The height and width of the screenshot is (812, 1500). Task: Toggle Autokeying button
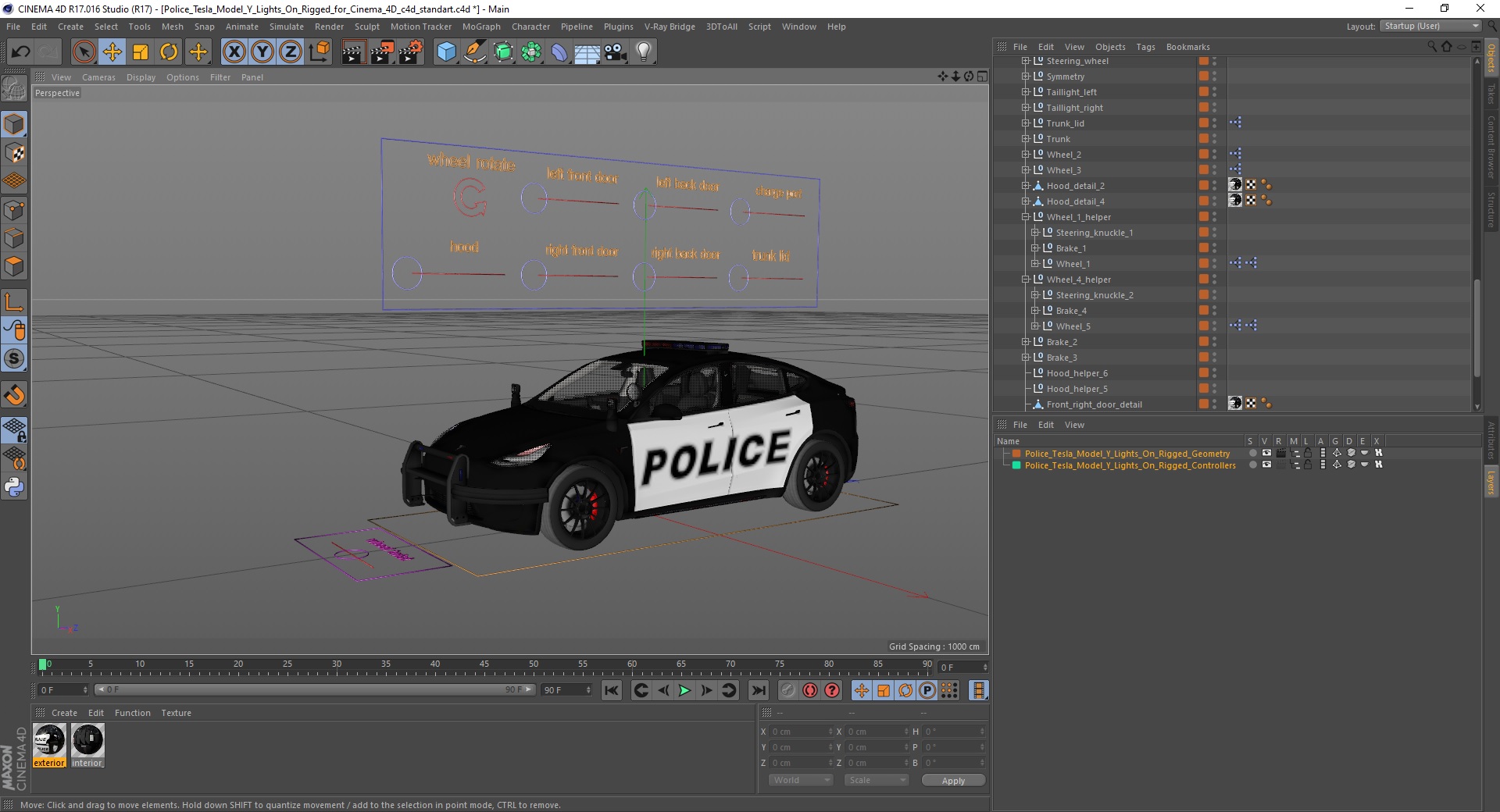pos(810,690)
